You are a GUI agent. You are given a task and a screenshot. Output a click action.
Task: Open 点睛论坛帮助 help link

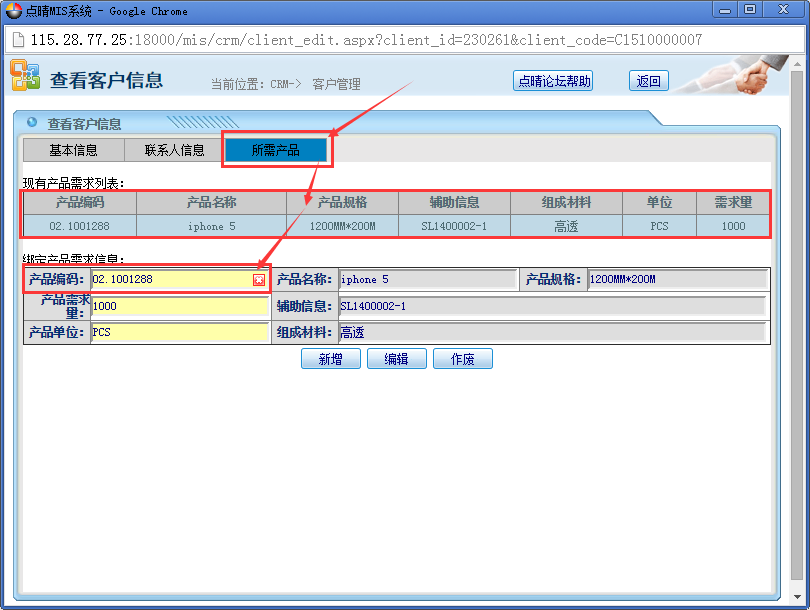tap(553, 81)
